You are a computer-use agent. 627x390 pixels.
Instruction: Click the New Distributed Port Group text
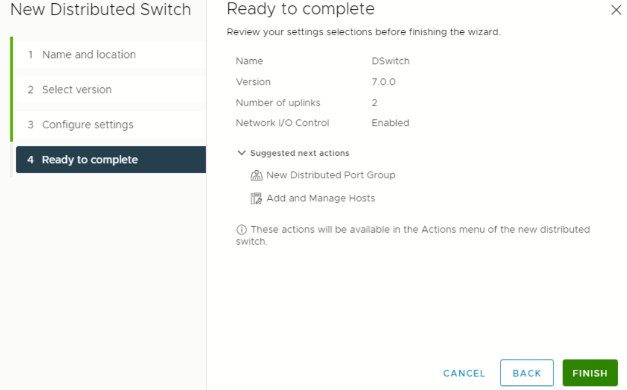pos(331,175)
